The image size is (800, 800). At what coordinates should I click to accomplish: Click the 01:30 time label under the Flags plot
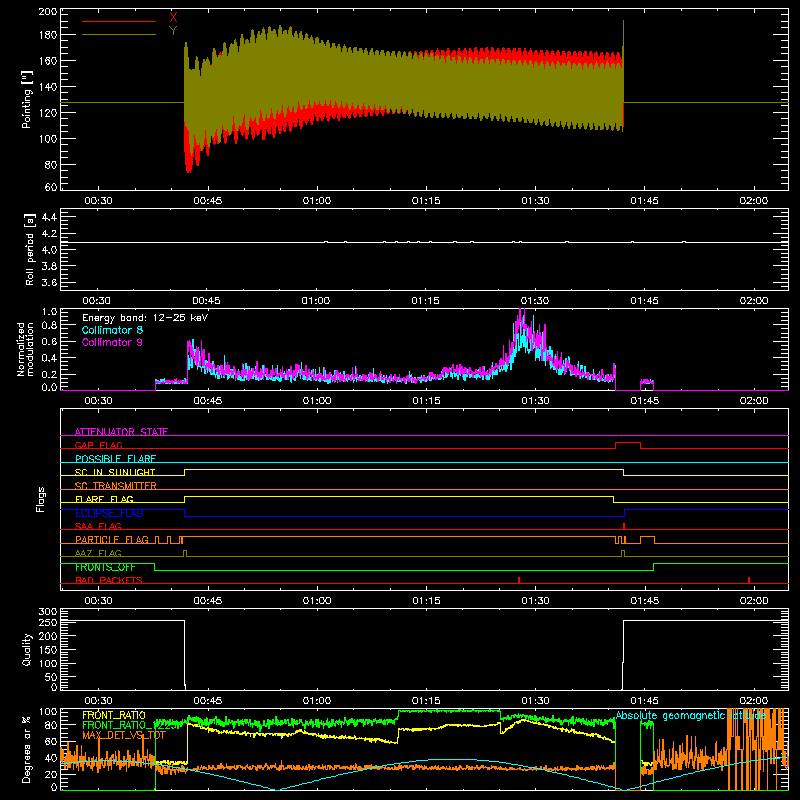point(535,601)
